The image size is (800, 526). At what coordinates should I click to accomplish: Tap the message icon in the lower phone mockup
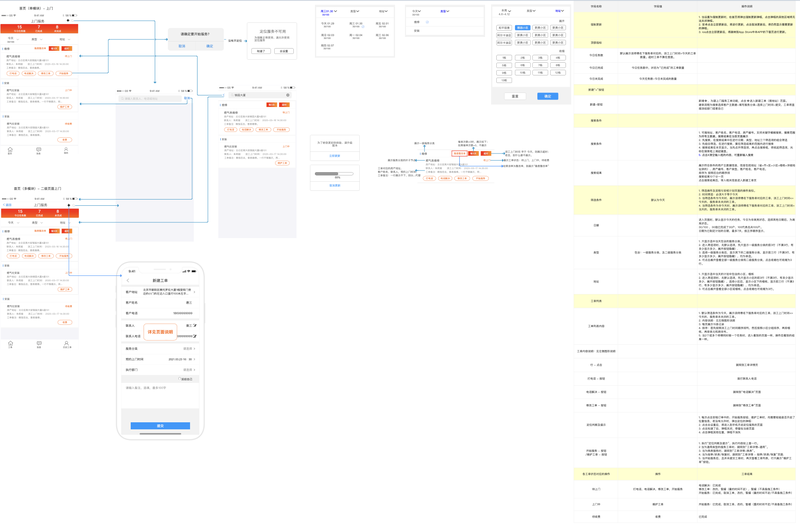point(39,344)
